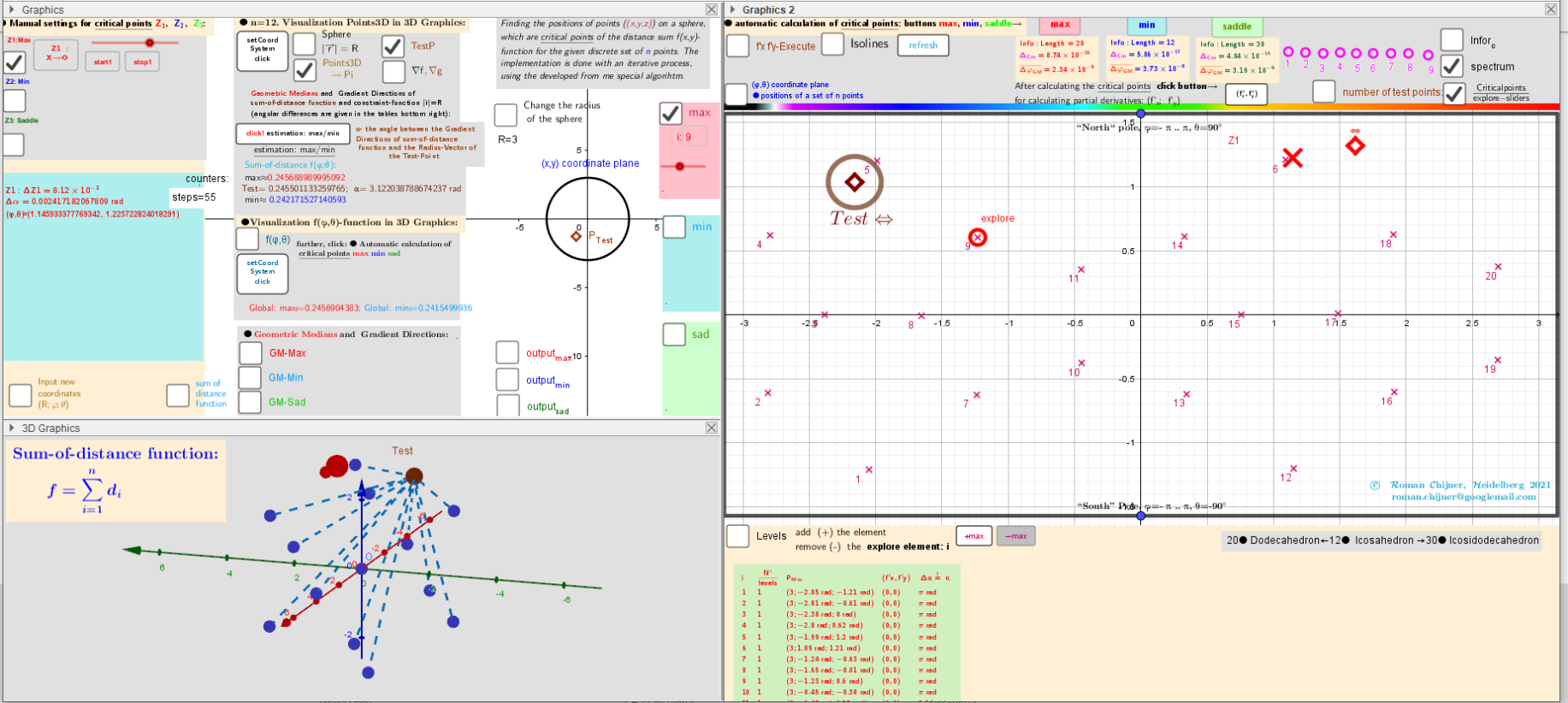
Task: Click the large red X at point 6
Action: 1293,157
